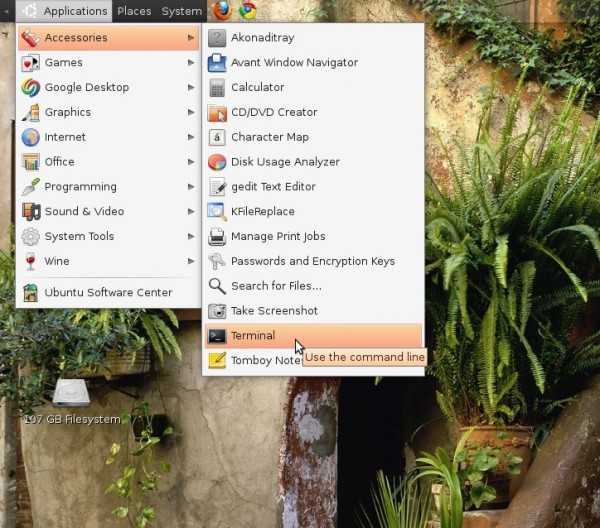Launch gedit Text Editor entry

313,187
